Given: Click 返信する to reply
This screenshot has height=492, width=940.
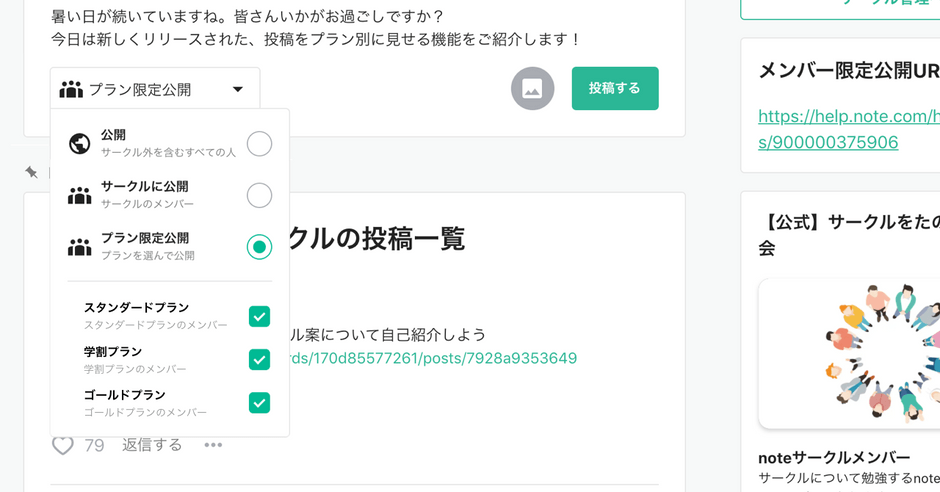Looking at the screenshot, I should [152, 445].
